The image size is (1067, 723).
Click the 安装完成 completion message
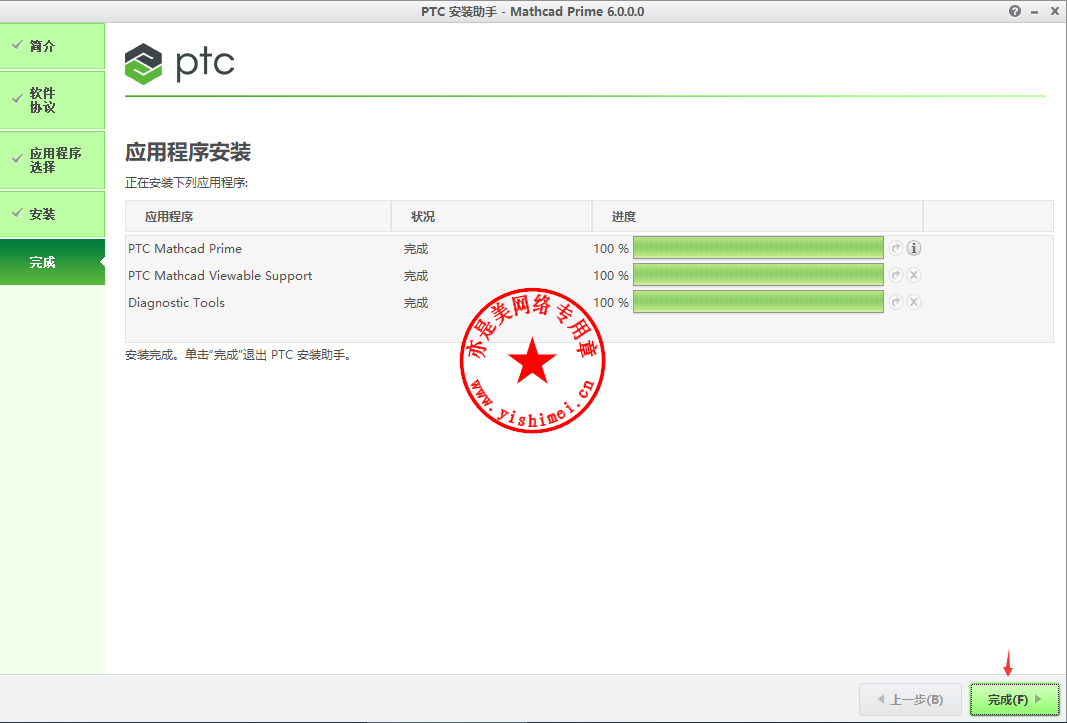238,355
